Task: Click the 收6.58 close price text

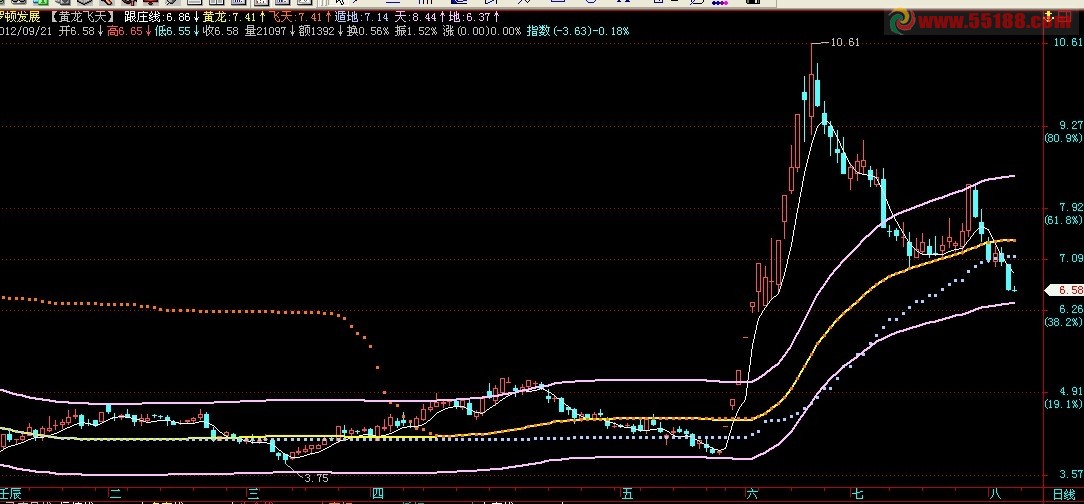Action: click(221, 31)
